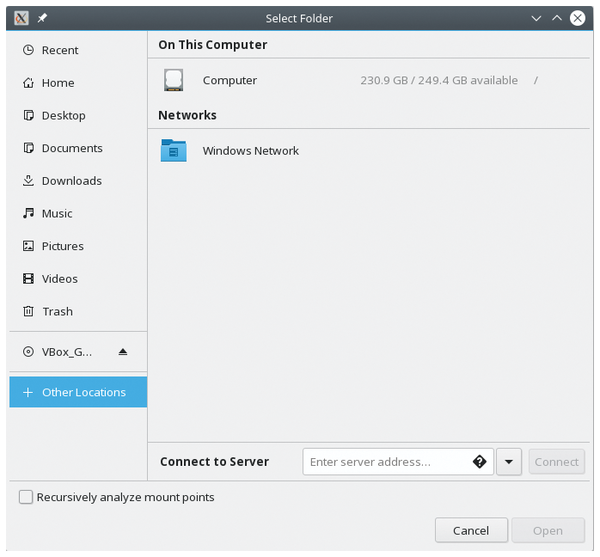Focus the Enter server address field
The image size is (600, 557).
click(x=398, y=462)
